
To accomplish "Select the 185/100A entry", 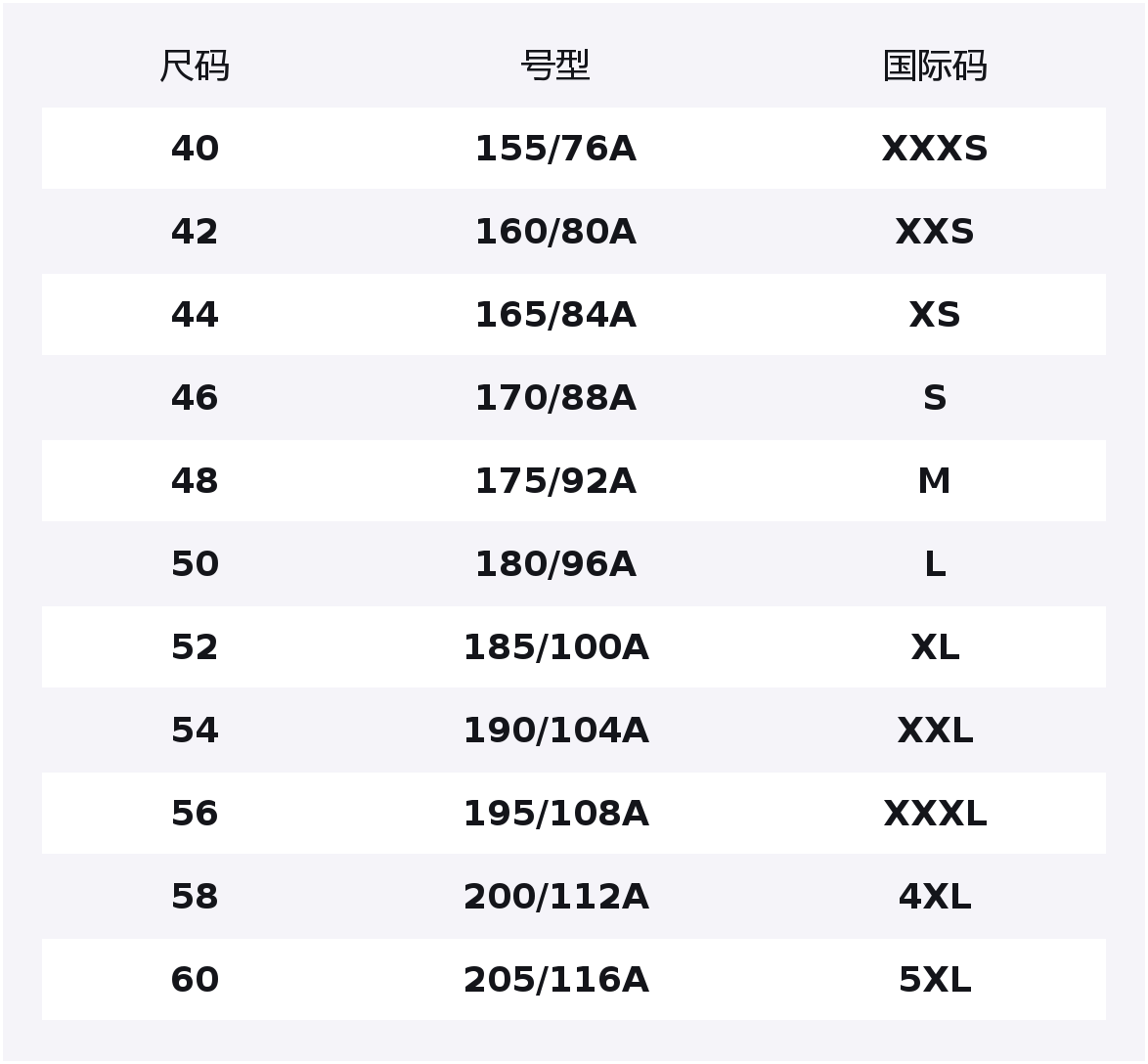I will pos(554,647).
